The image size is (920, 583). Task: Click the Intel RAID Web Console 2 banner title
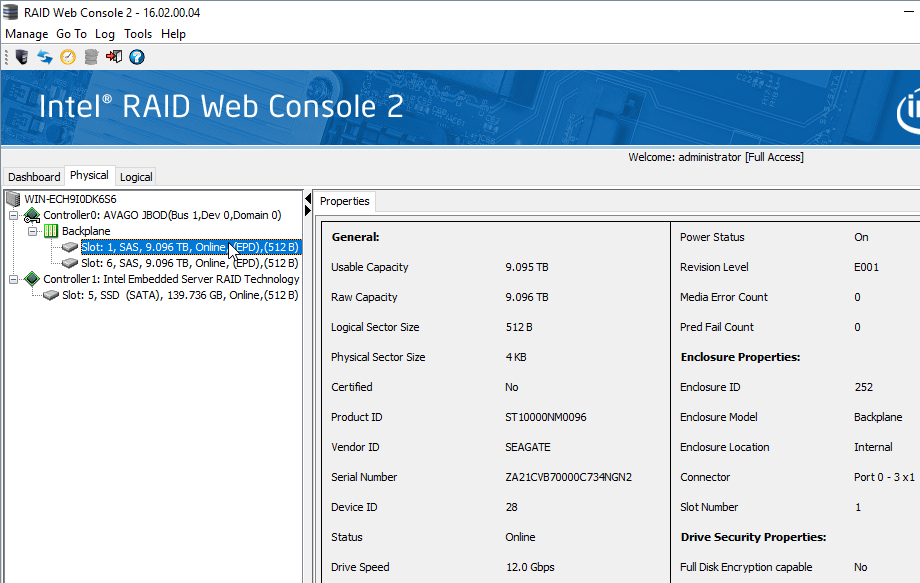pyautogui.click(x=221, y=107)
